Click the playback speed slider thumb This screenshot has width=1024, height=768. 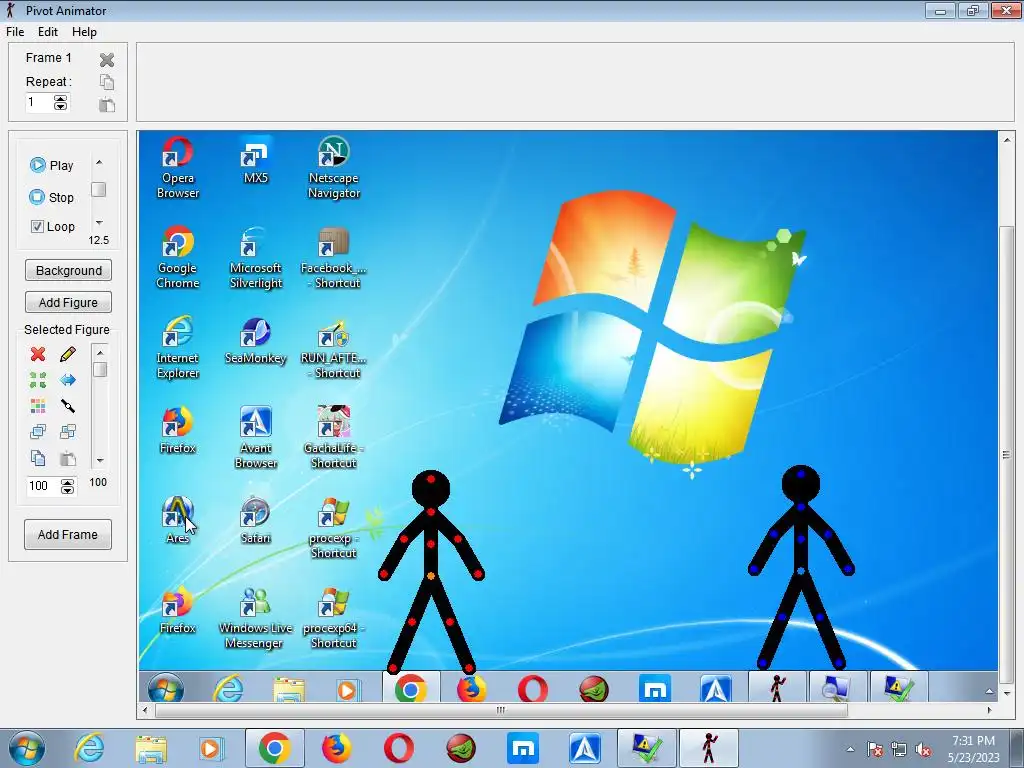99,189
